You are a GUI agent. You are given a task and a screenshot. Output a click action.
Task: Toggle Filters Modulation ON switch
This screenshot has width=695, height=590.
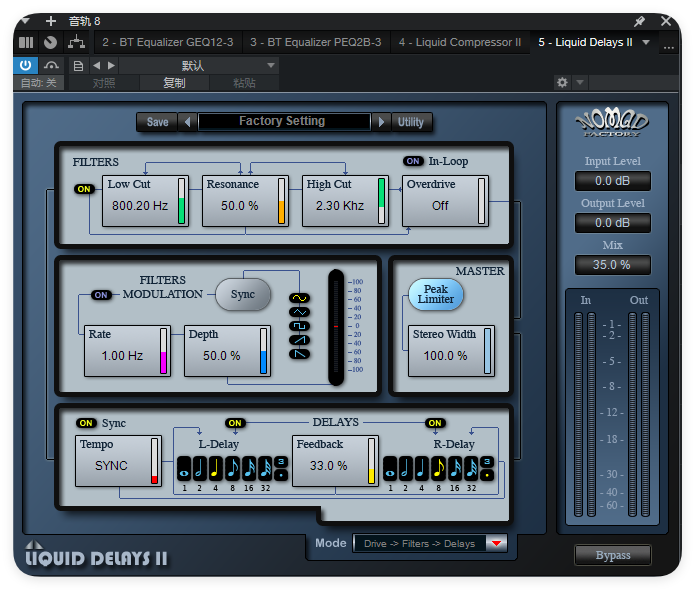tap(101, 295)
